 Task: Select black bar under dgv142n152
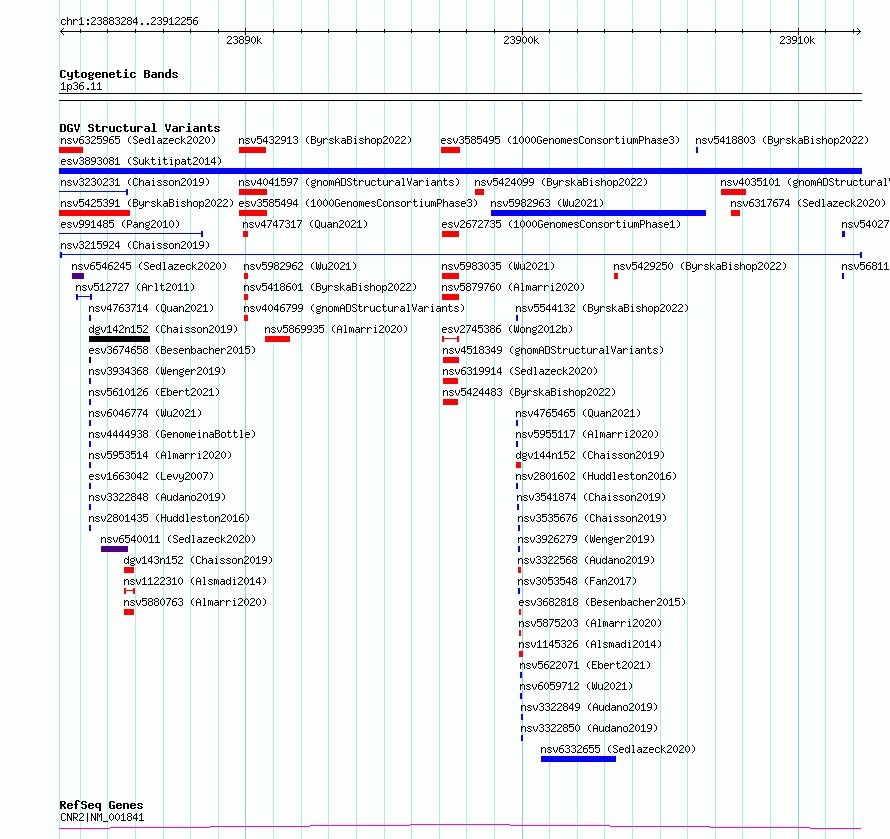coord(119,339)
